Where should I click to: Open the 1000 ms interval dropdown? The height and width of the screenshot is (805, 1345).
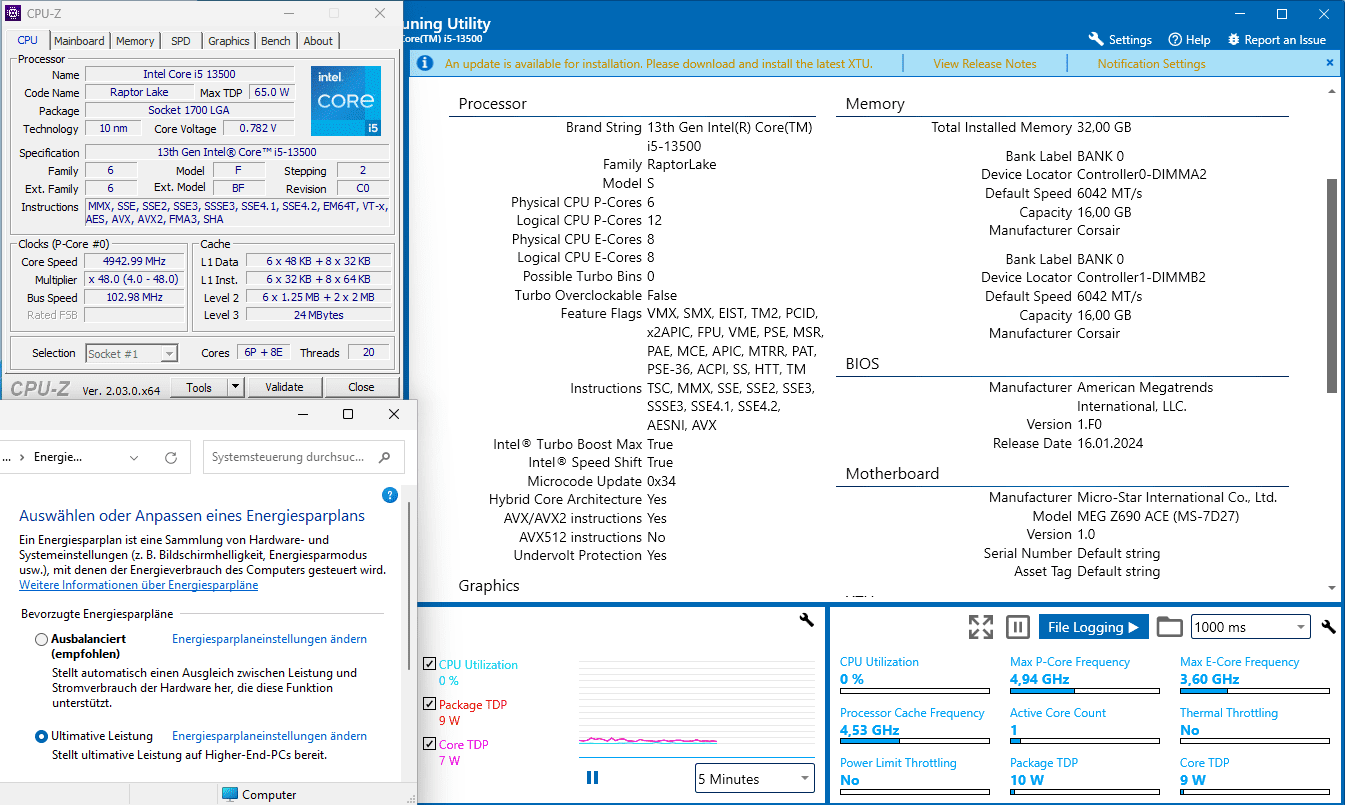point(1250,627)
